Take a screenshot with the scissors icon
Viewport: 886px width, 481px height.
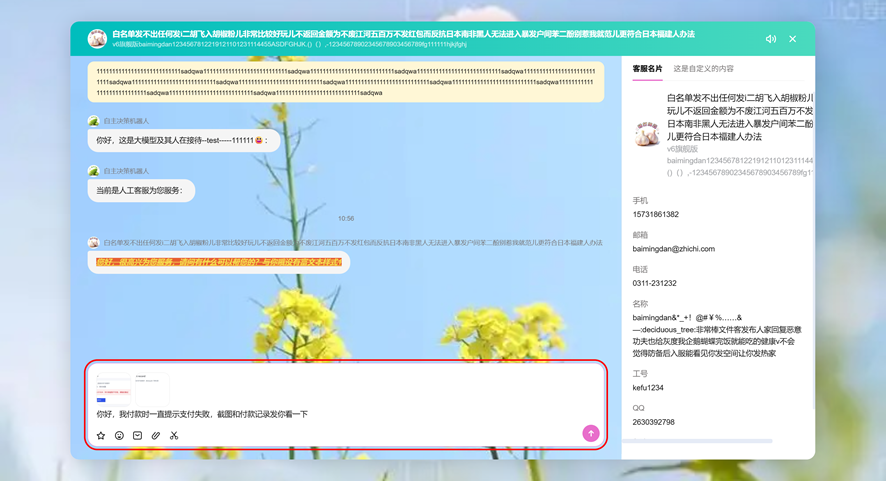point(174,435)
